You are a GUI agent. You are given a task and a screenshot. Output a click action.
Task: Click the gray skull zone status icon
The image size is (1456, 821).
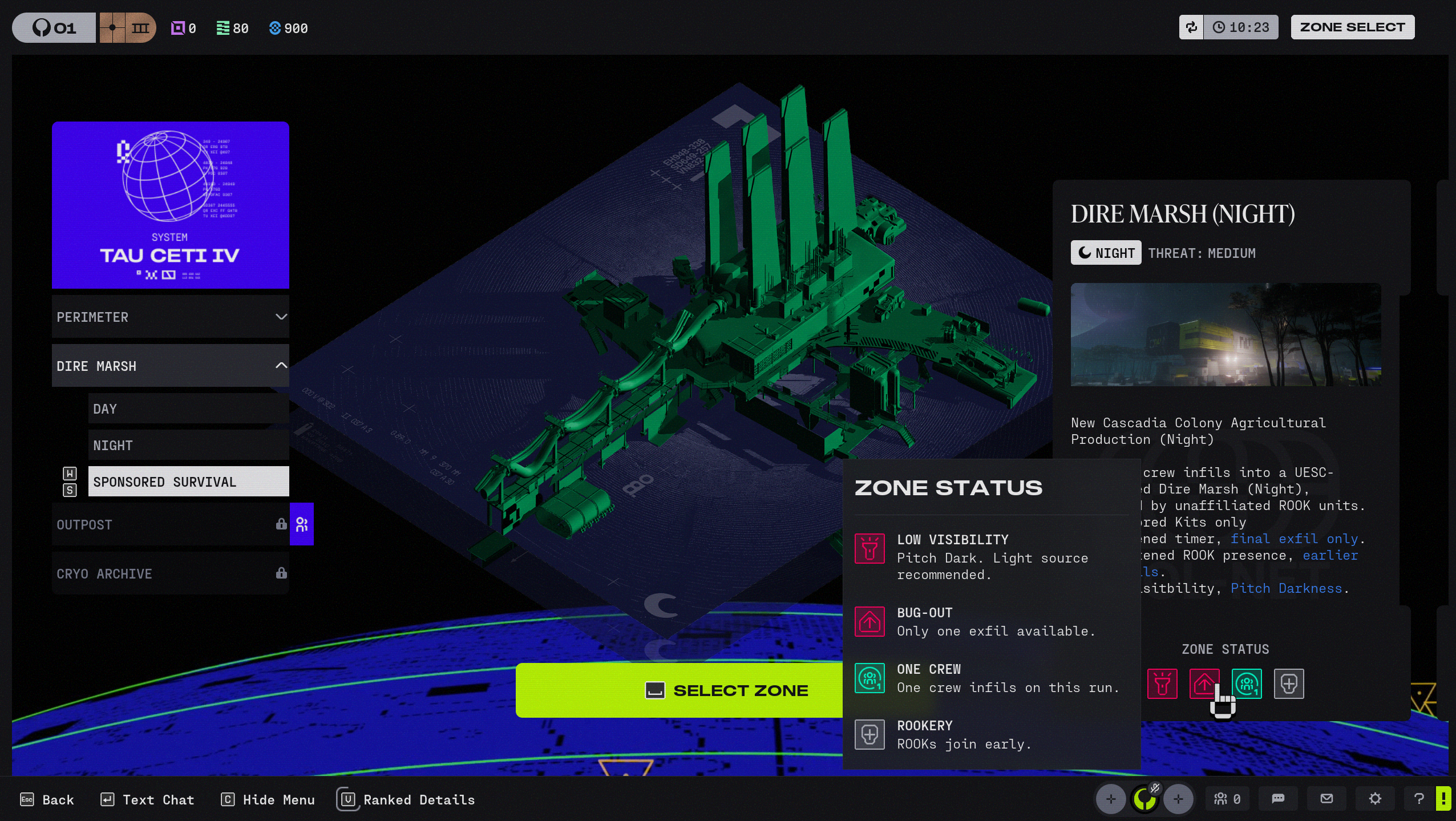coord(1289,684)
